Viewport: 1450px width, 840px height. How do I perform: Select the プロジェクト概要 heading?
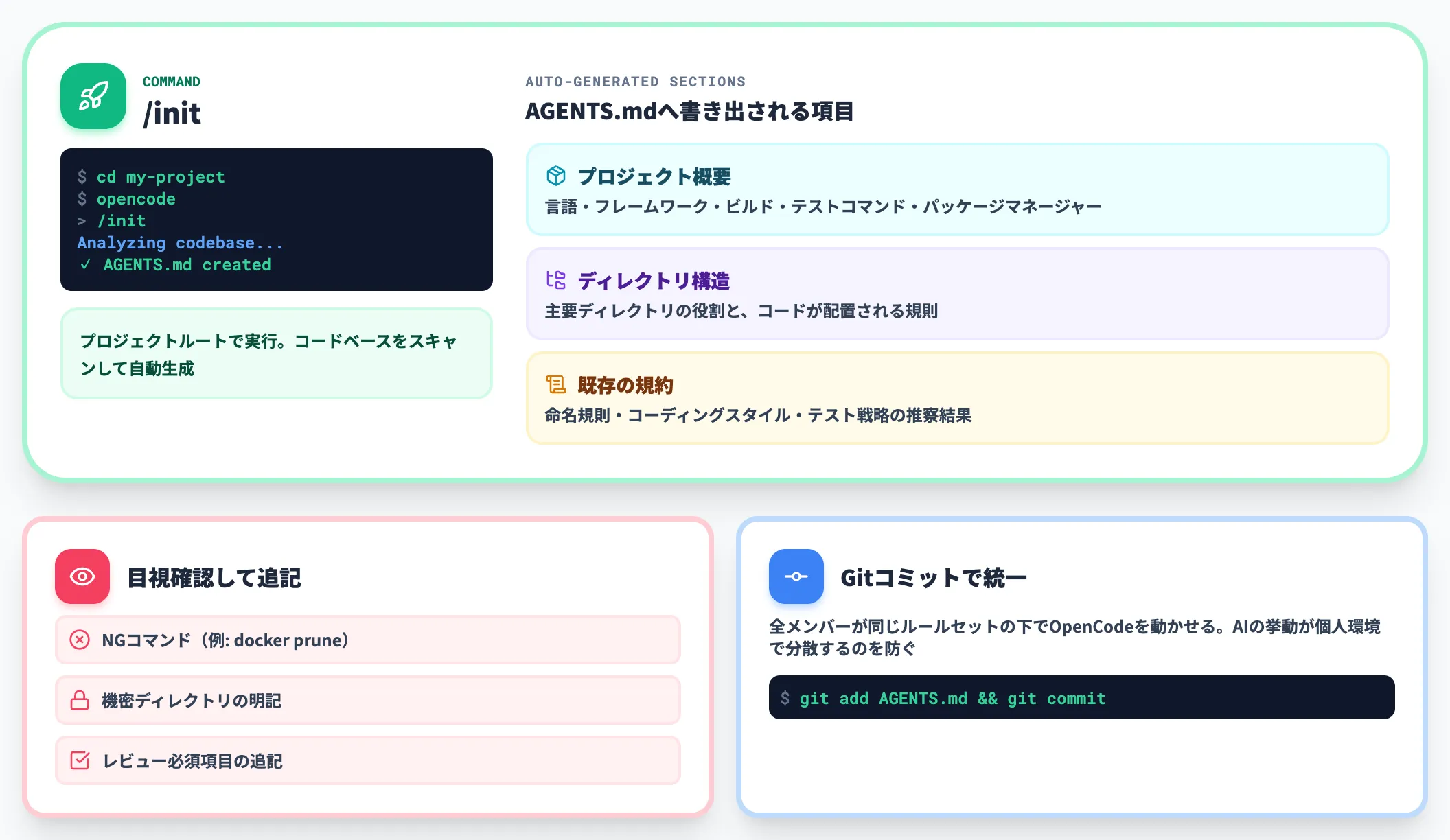coord(654,176)
